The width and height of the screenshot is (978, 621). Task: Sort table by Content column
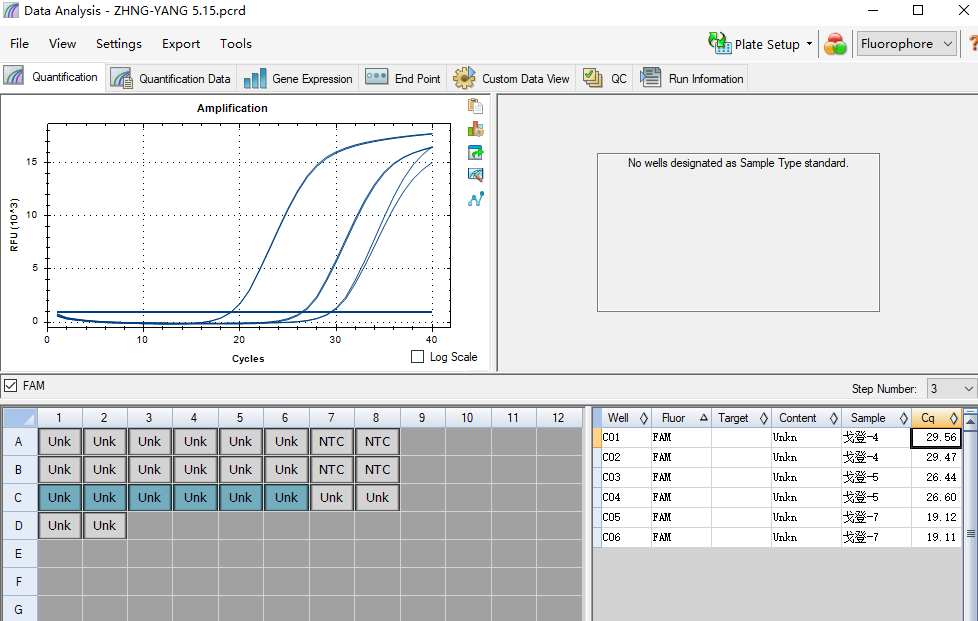tap(806, 418)
